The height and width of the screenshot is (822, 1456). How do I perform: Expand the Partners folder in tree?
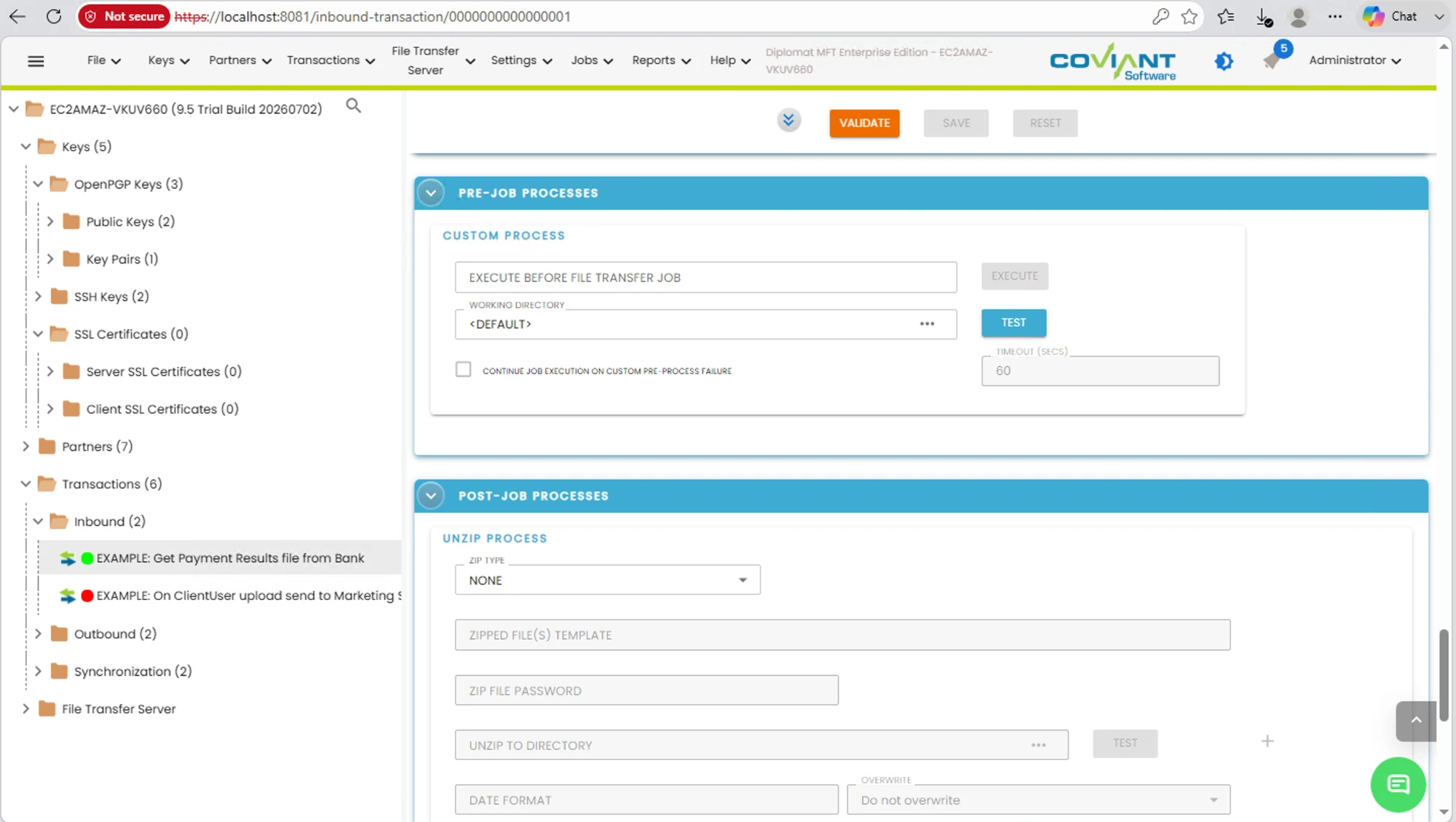click(x=25, y=446)
